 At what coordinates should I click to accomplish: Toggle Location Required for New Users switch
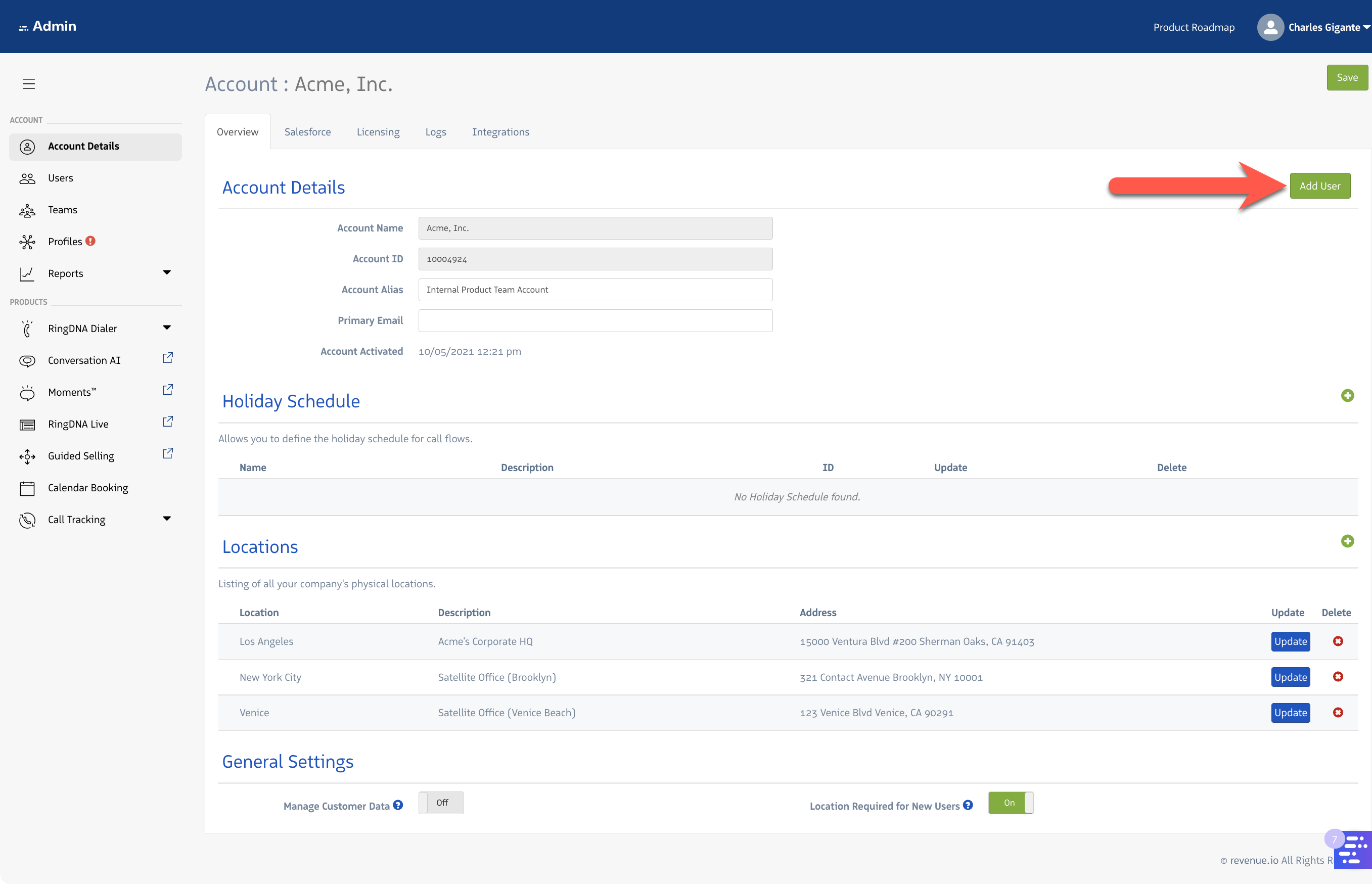click(1011, 803)
